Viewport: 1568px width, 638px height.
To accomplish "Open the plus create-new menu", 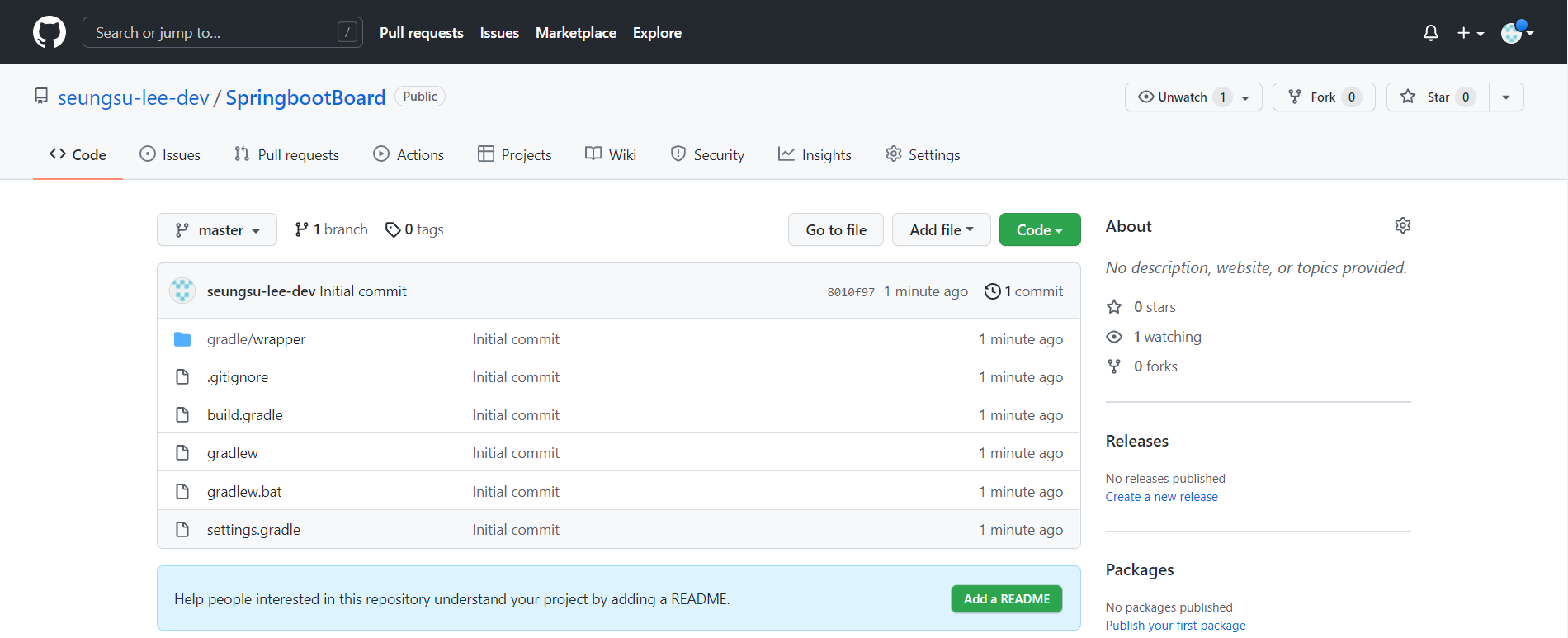I will [1471, 33].
